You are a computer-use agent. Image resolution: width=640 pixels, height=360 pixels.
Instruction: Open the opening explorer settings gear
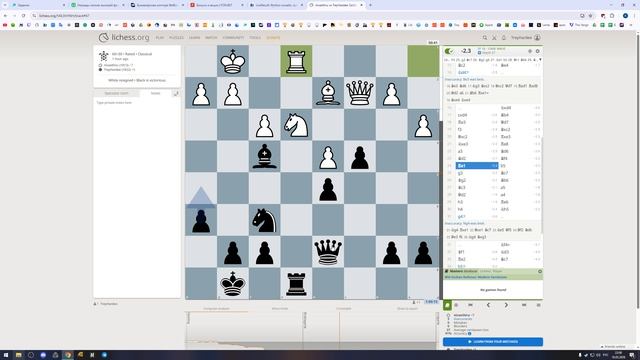[540, 271]
